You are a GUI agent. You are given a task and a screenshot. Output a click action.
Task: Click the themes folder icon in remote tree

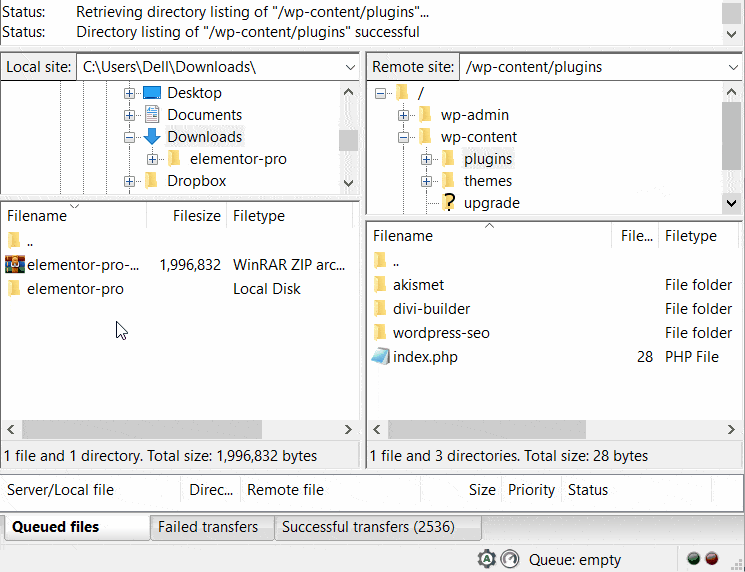click(x=448, y=181)
